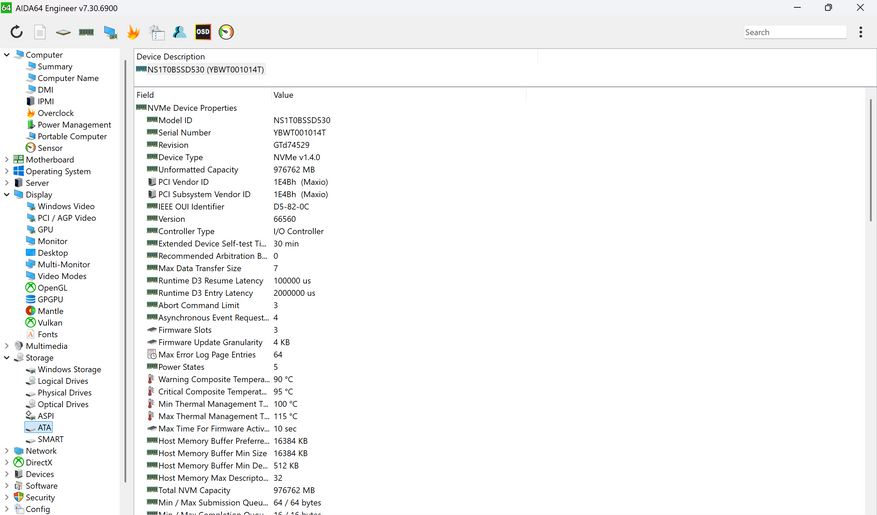Expand the Operating System tree node
The height and width of the screenshot is (515, 877).
point(7,171)
